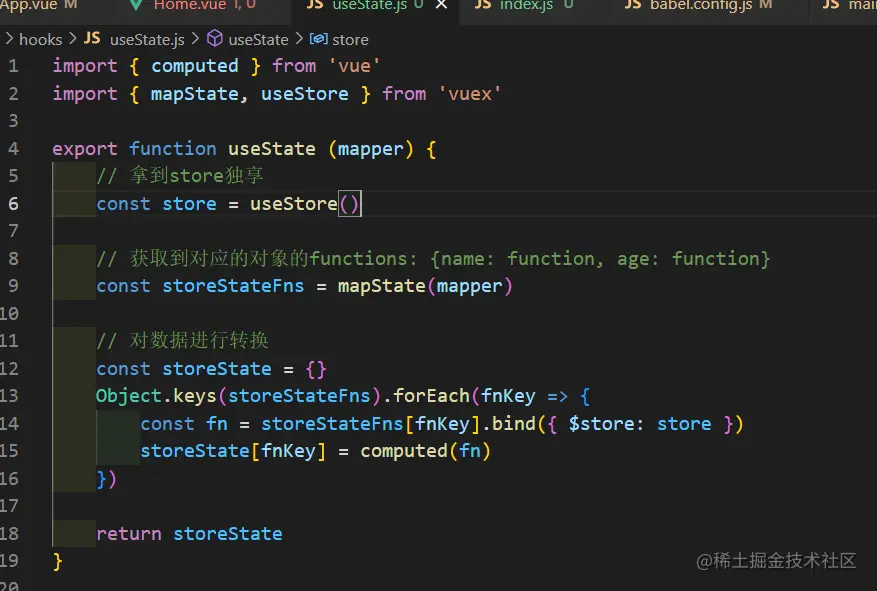877x591 pixels.
Task: Click the 'vue' string literal
Action: click(x=354, y=66)
